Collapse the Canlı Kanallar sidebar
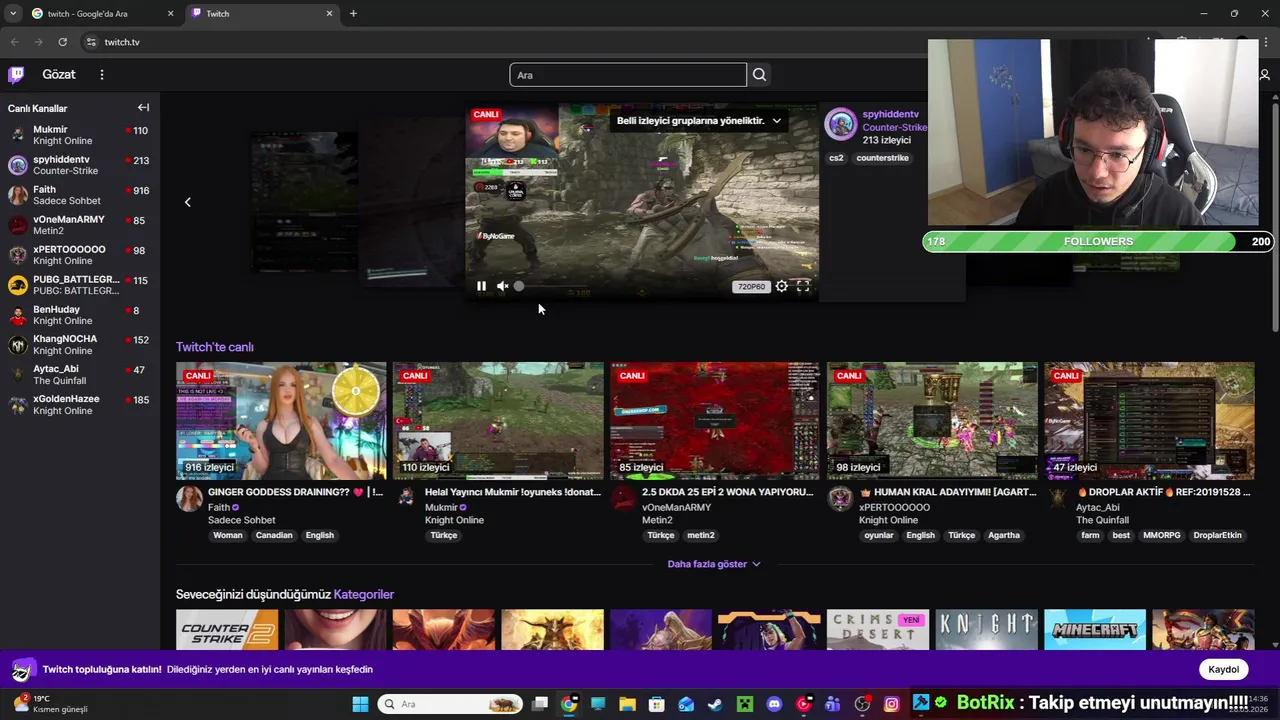Viewport: 1280px width, 720px height. click(143, 107)
